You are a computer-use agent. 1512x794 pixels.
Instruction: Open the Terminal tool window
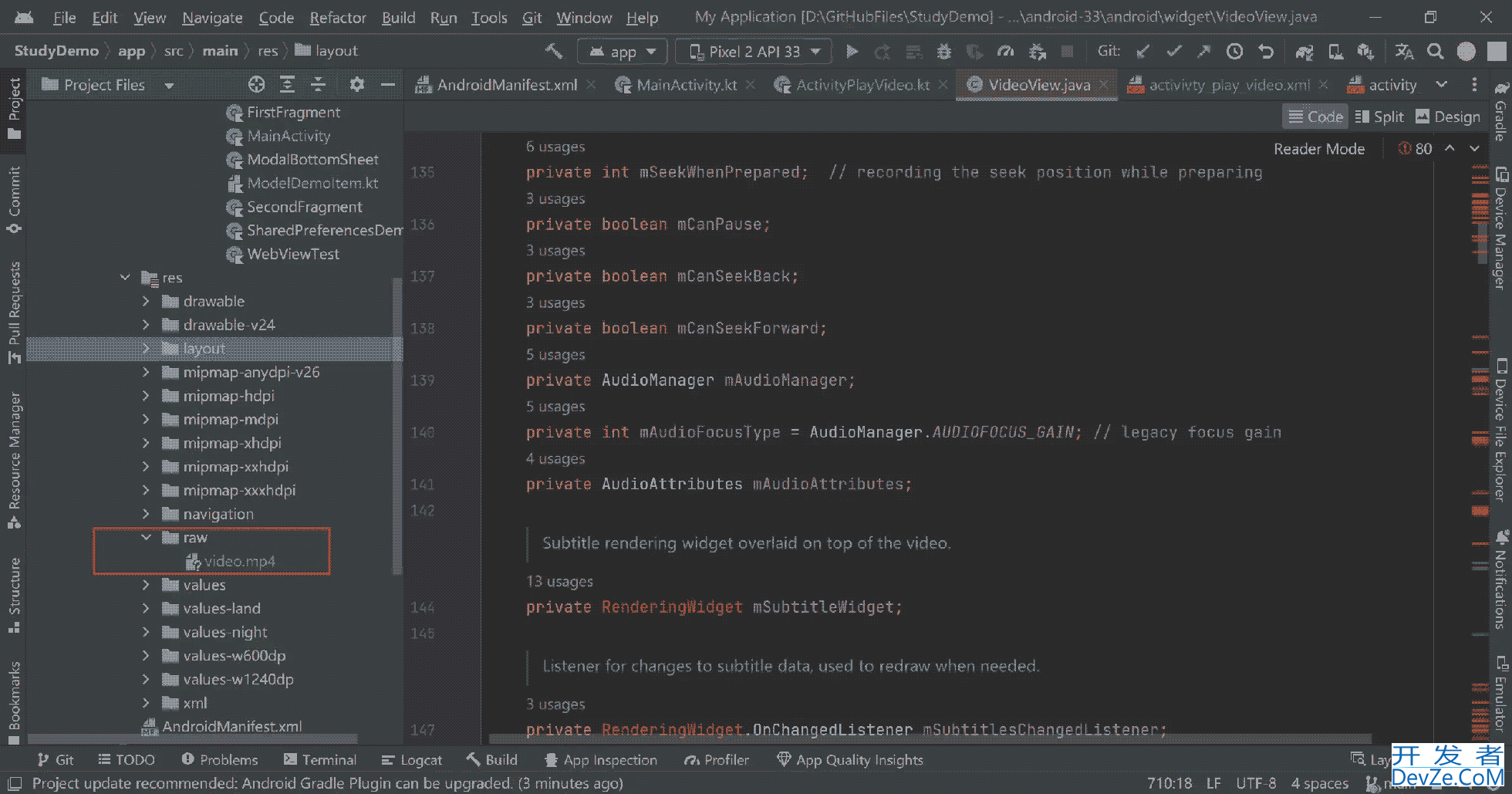click(x=319, y=760)
